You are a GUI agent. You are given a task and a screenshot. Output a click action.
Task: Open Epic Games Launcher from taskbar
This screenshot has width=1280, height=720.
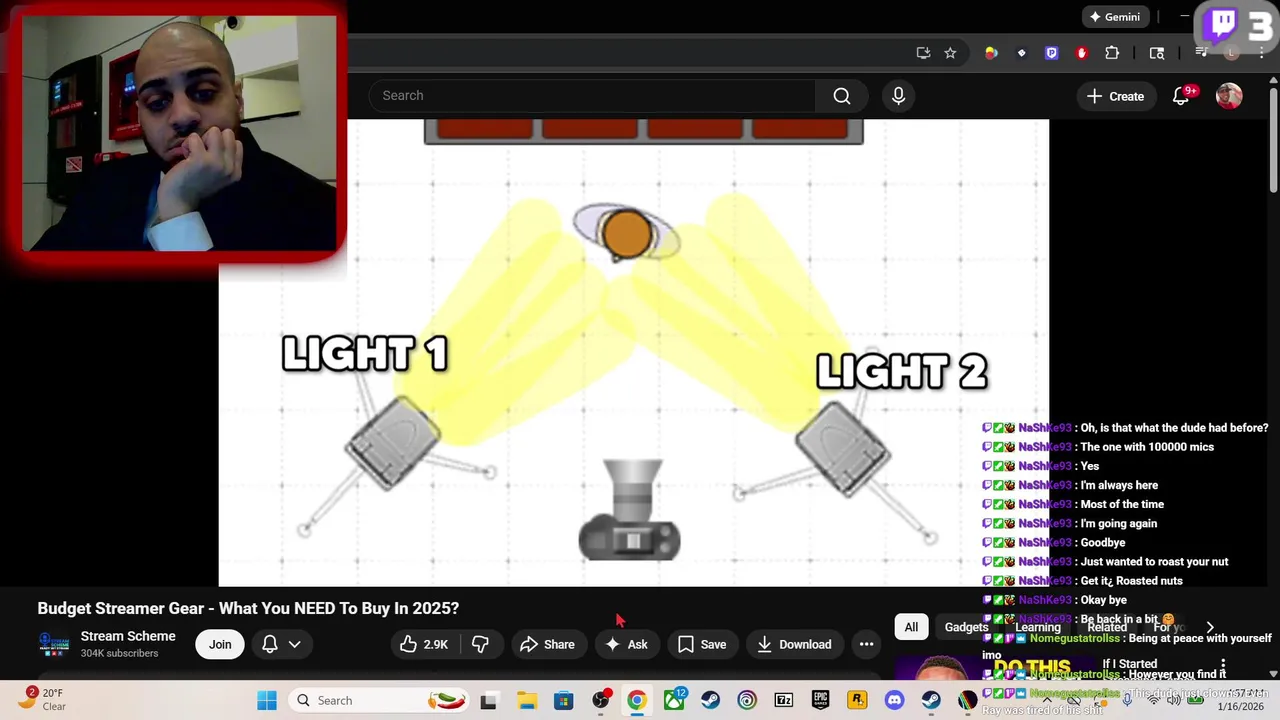(820, 701)
